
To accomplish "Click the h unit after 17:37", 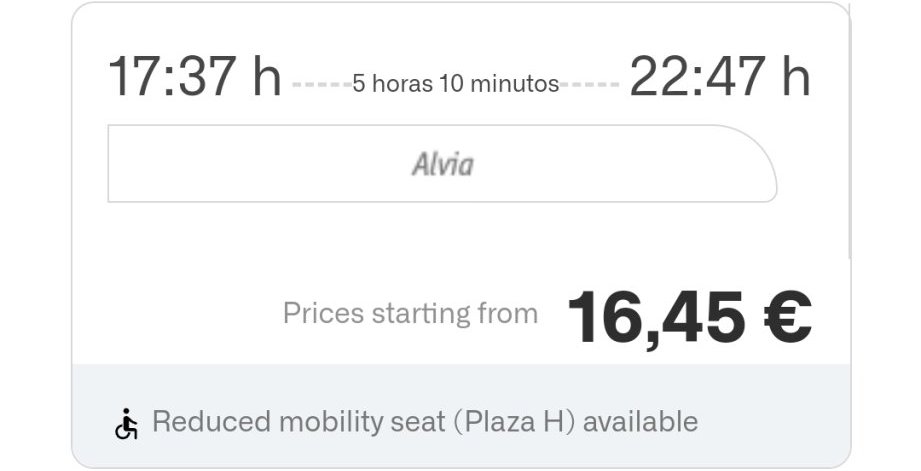I will 267,78.
